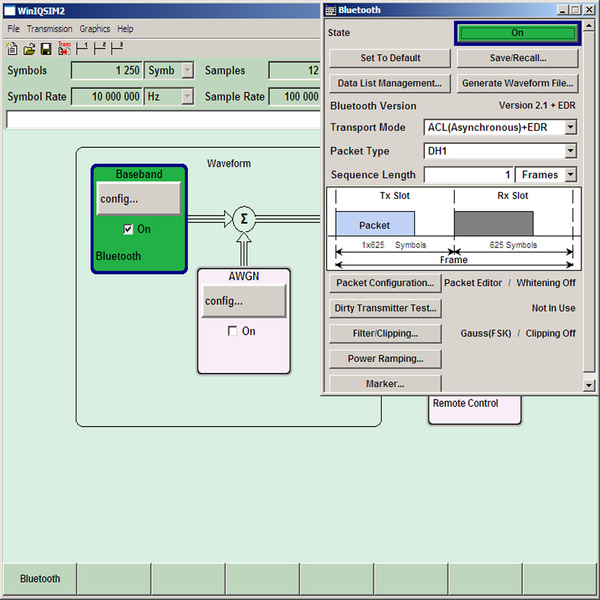The image size is (600, 600).
Task: Click the 'Not In Use' status text
Action: tap(553, 308)
